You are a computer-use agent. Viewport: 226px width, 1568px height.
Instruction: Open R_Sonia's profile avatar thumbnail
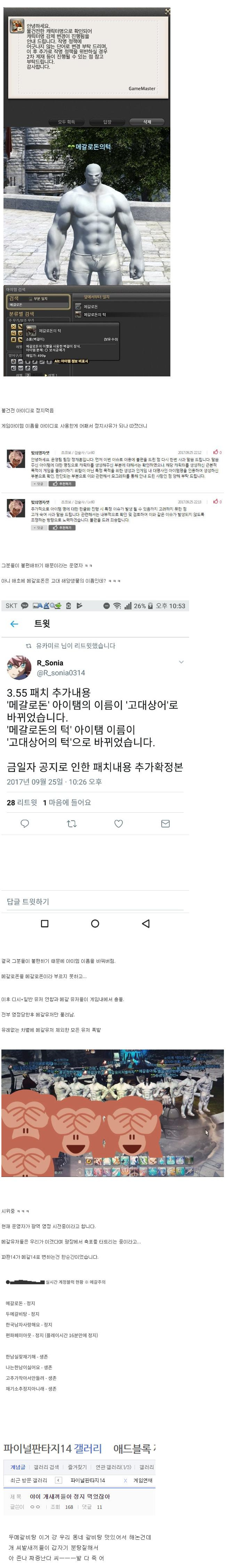click(x=19, y=668)
